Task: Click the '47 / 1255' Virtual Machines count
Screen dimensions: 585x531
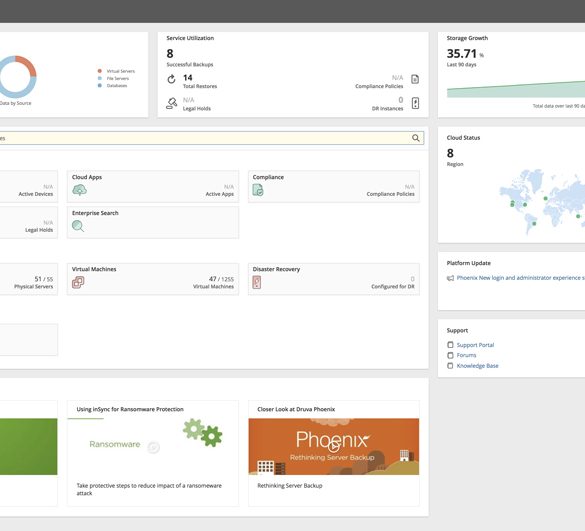Action: pyautogui.click(x=221, y=279)
